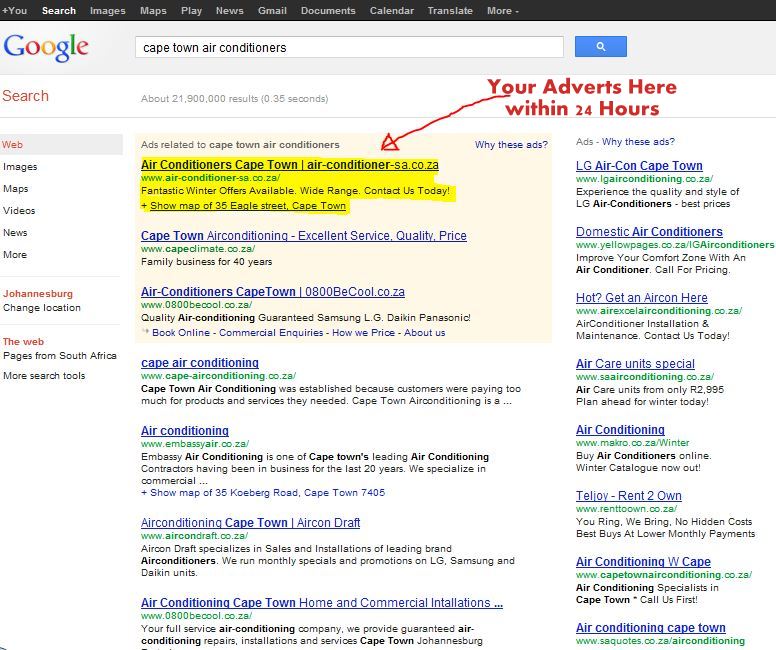Screen dimensions: 776x650
Task: Click the Johannesburg location label
Action: point(38,294)
